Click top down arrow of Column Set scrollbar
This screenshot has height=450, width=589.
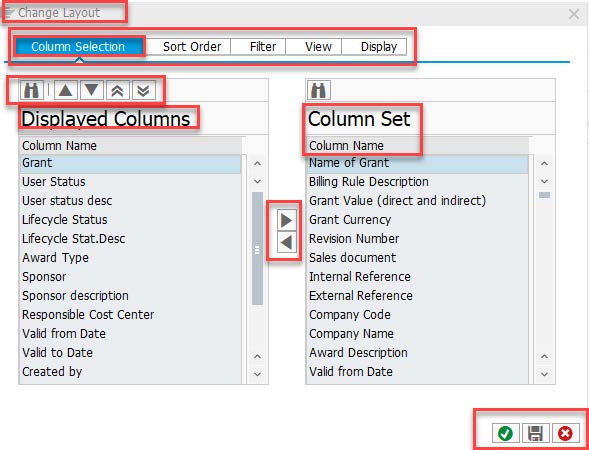(x=544, y=181)
